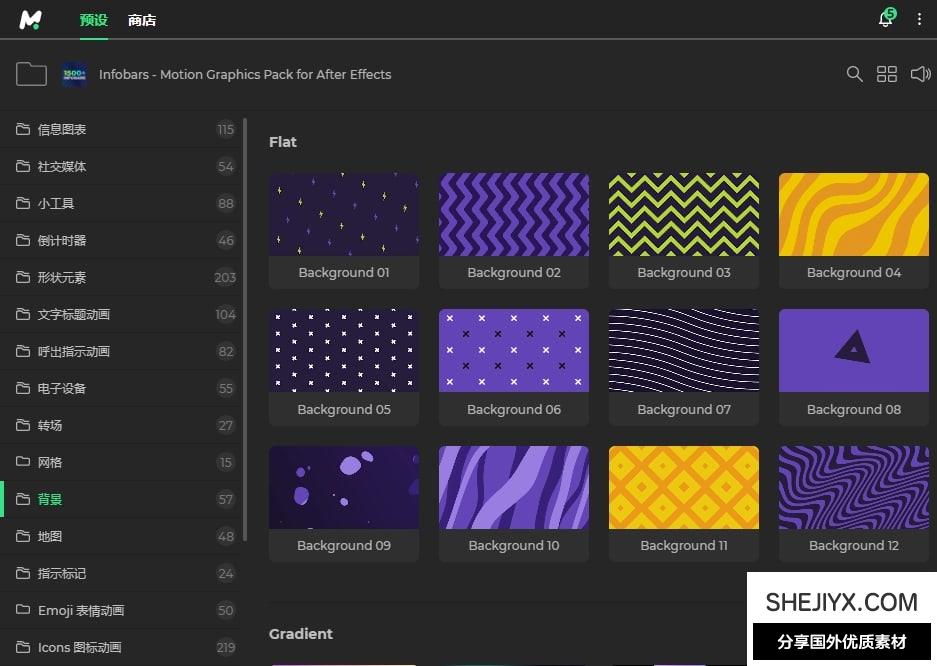The image size is (937, 666).
Task: Switch to grid view layout icon
Action: point(887,74)
